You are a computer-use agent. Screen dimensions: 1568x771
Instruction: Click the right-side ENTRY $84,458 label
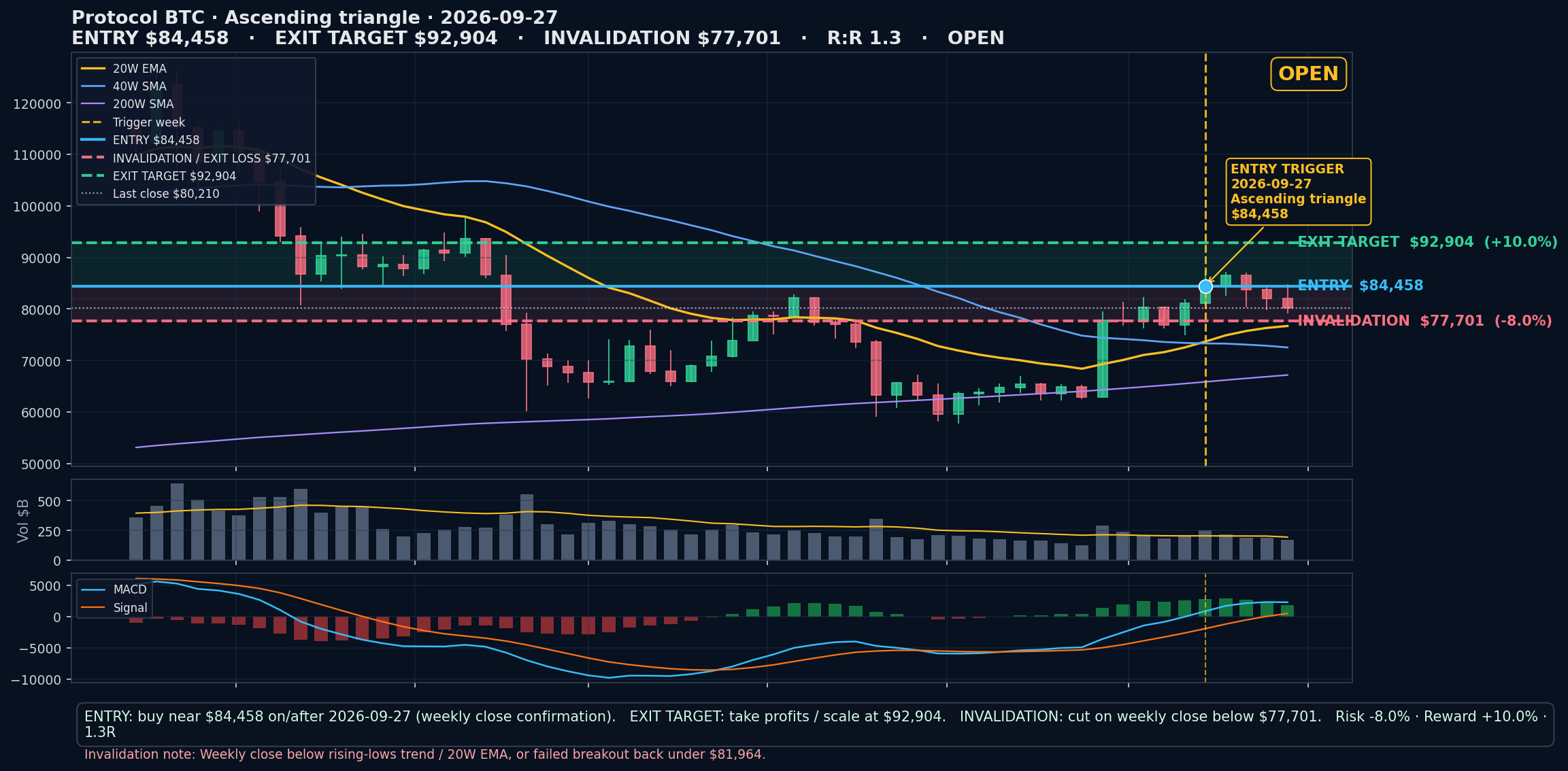tap(1360, 286)
